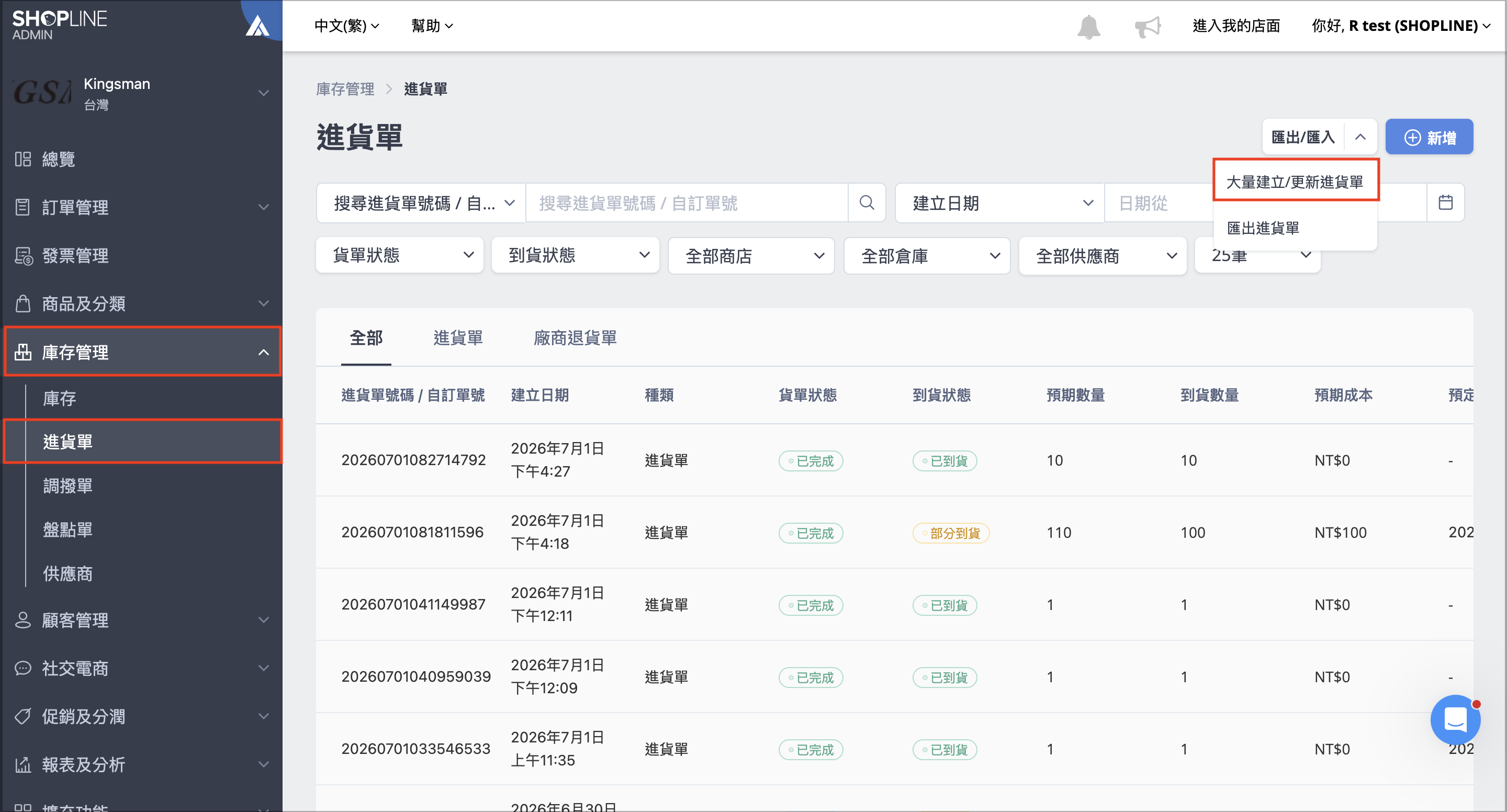Open the search-type dropdown 搜尋進貨單號碼
Viewport: 1507px width, 812px height.
[421, 203]
